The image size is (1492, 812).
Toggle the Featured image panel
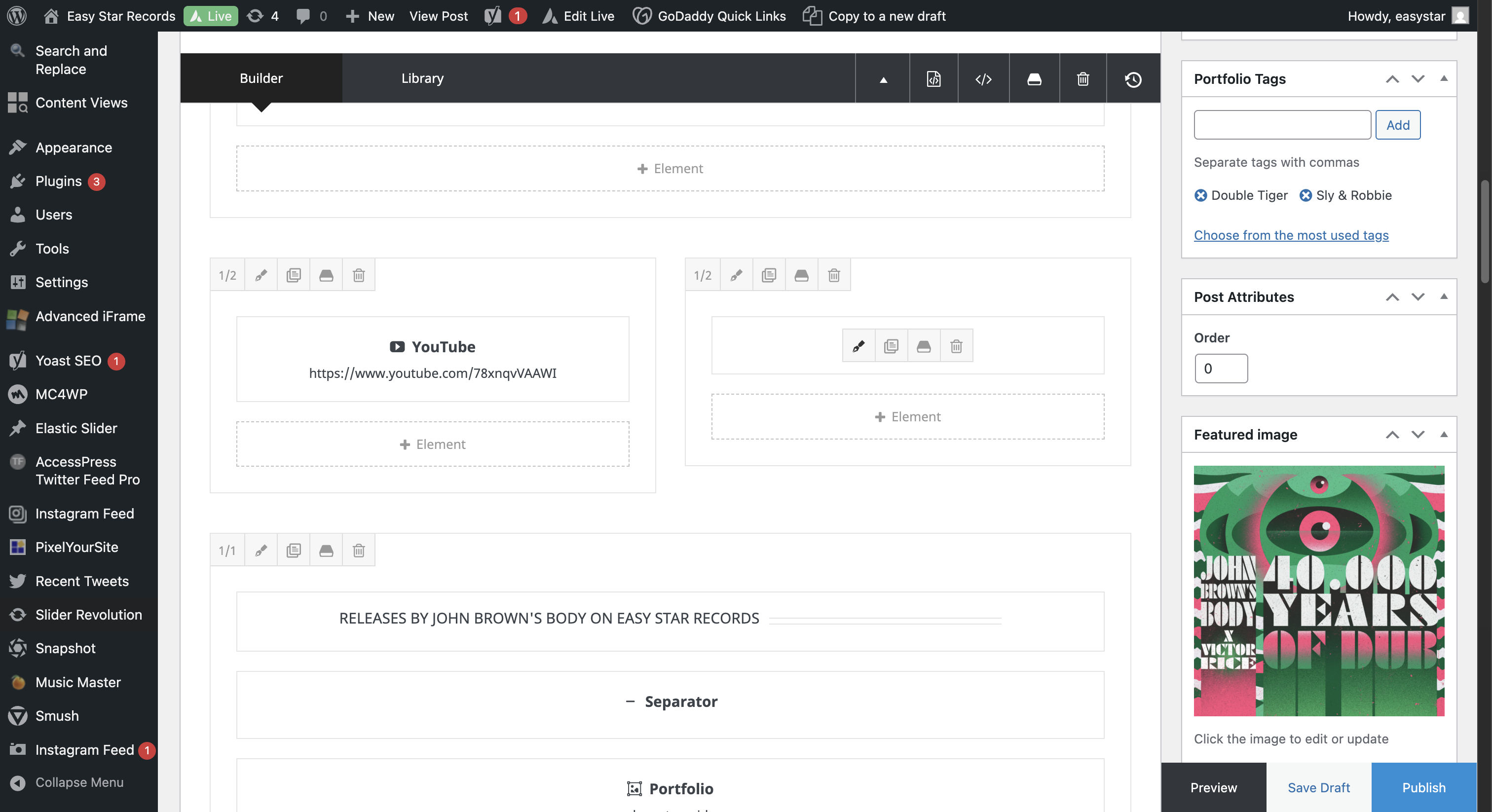pos(1443,435)
